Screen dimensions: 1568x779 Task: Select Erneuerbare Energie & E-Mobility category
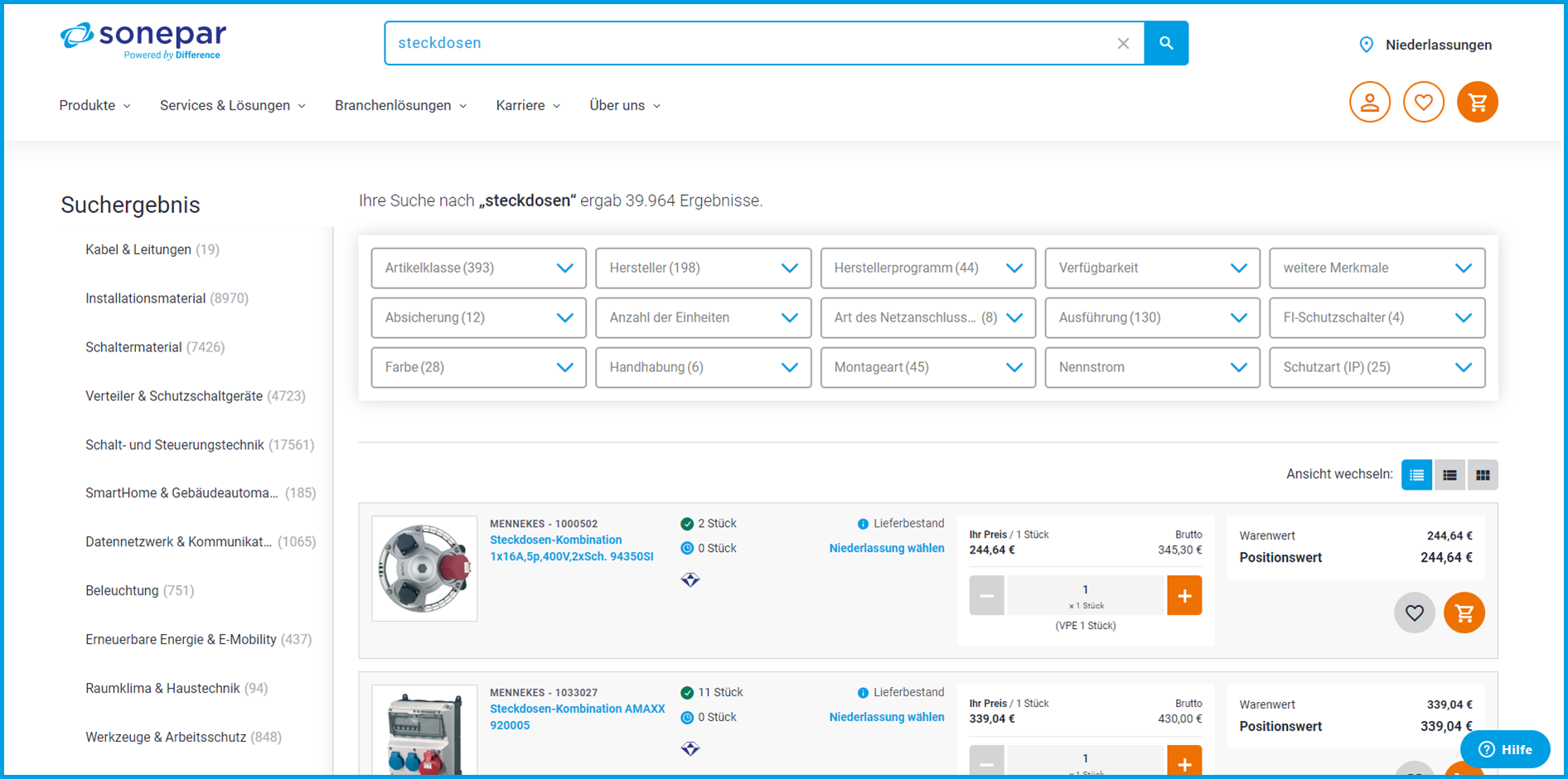tap(198, 640)
